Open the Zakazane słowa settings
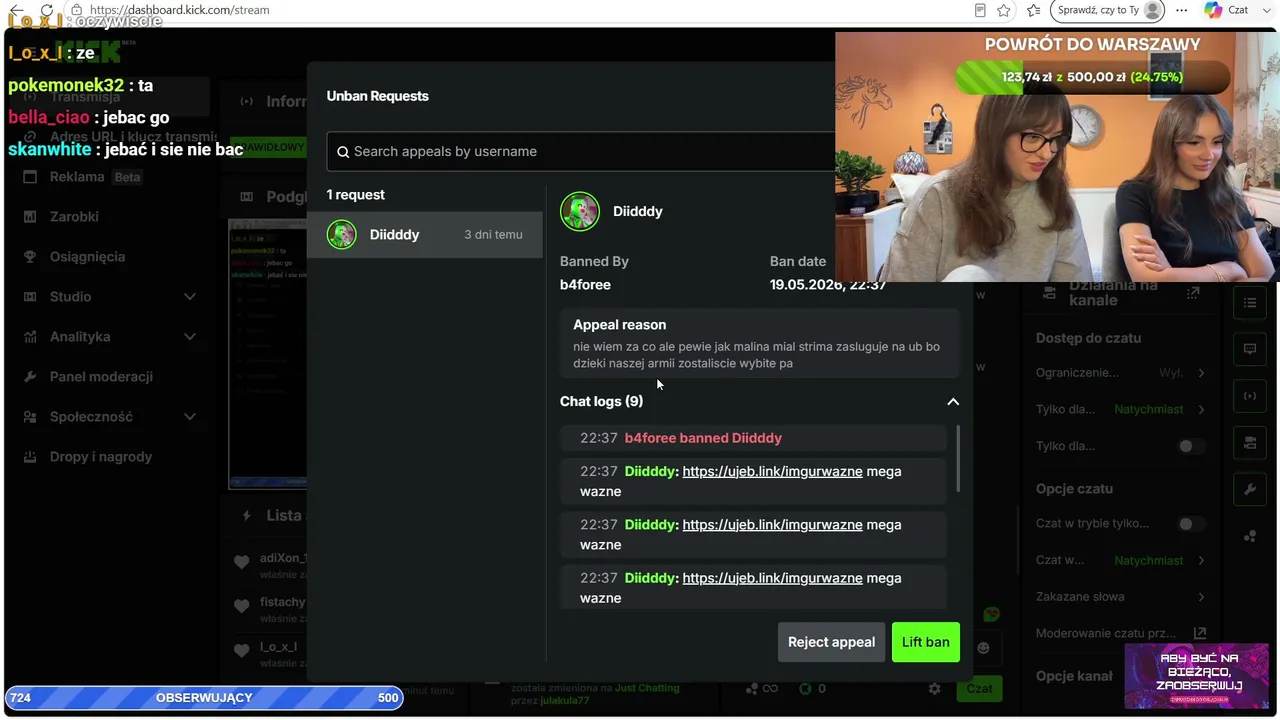The image size is (1280, 720). [x=1121, y=597]
